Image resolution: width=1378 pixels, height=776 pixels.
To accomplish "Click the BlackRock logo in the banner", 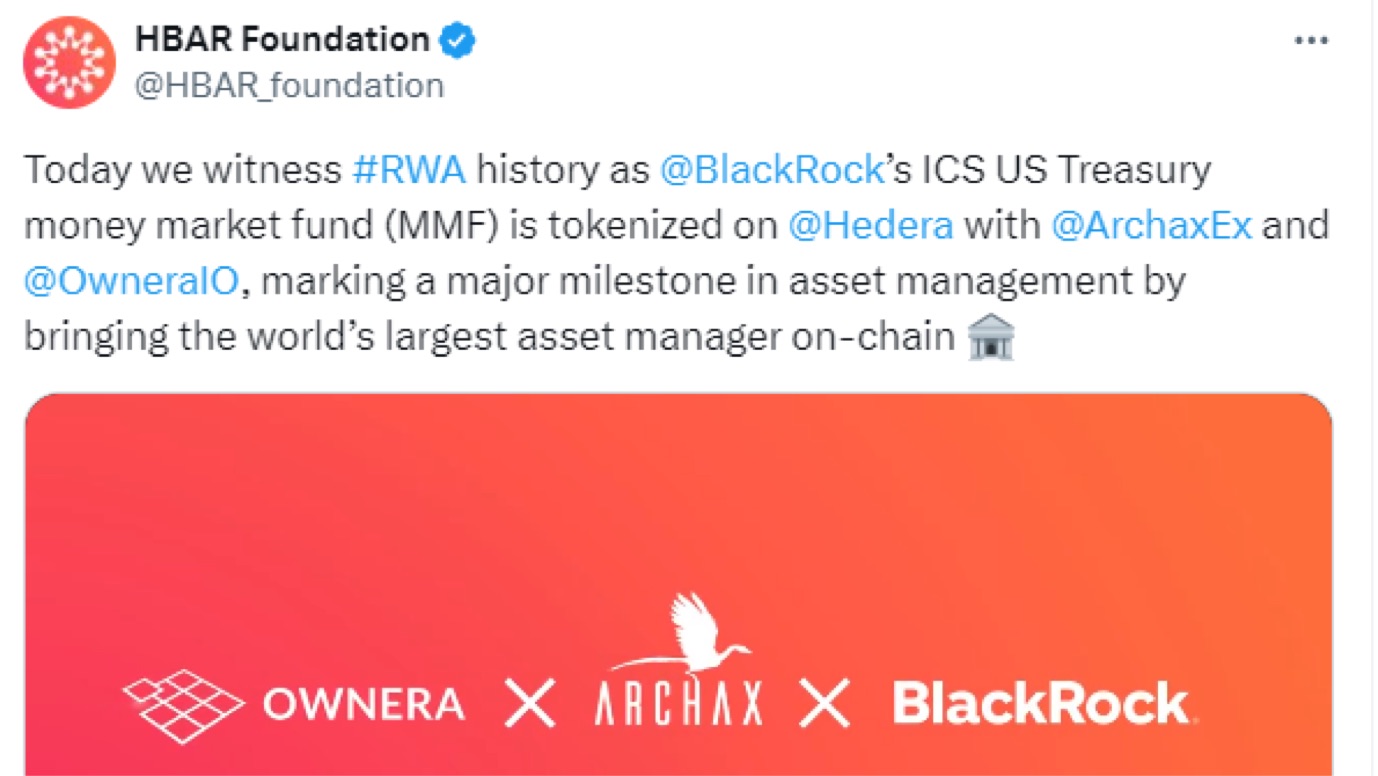I will click(x=1041, y=704).
